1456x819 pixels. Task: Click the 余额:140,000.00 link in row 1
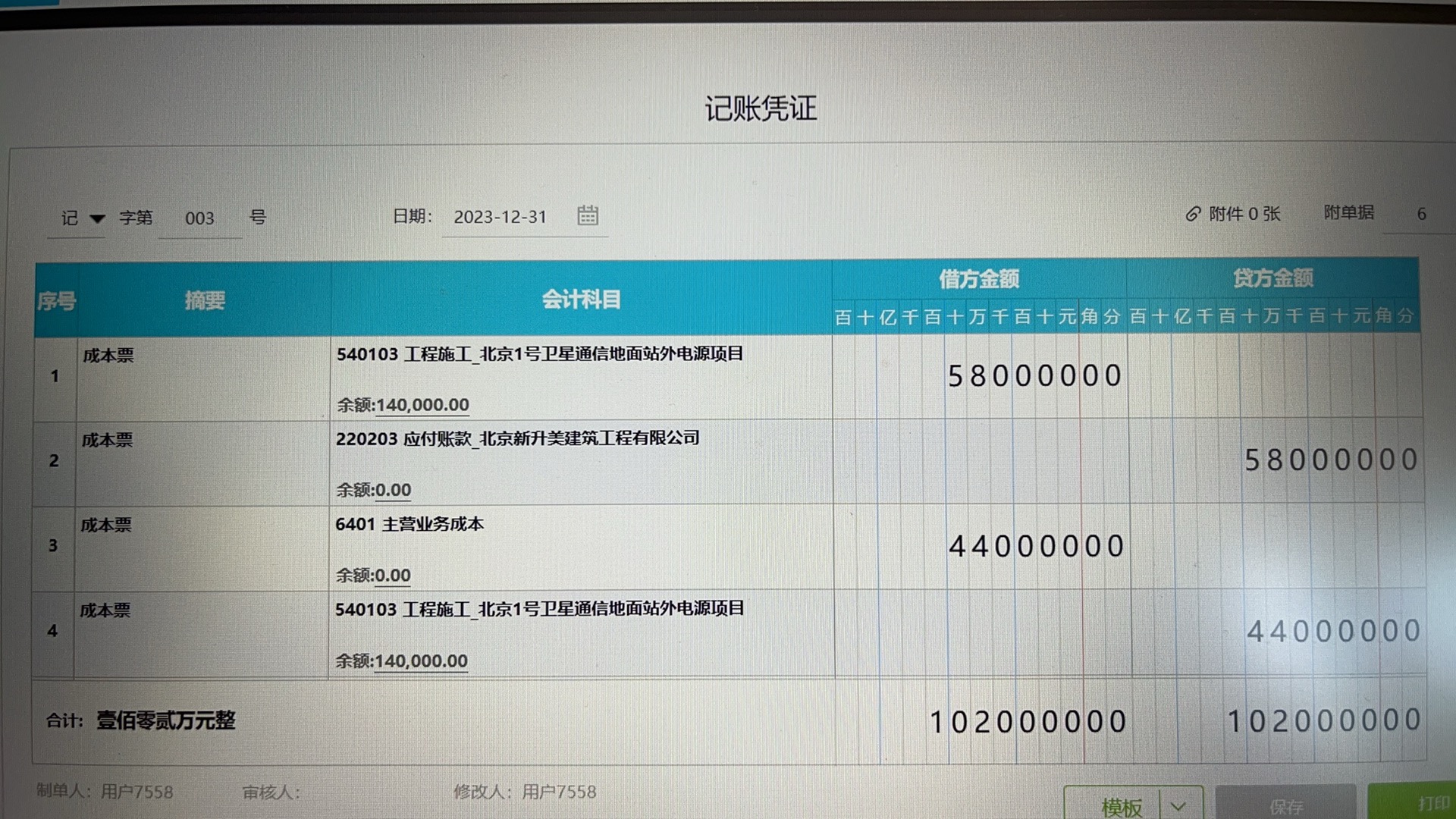(x=422, y=405)
